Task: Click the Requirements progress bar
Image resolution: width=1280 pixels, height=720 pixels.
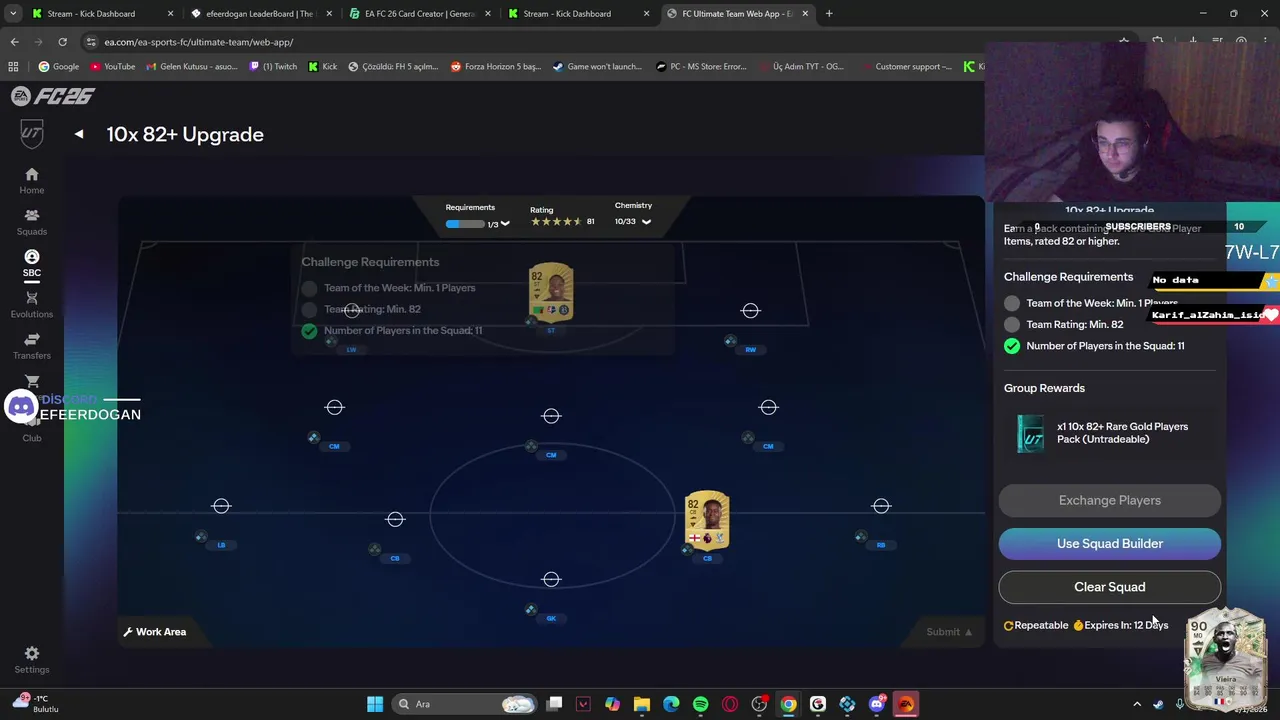Action: pos(465,224)
